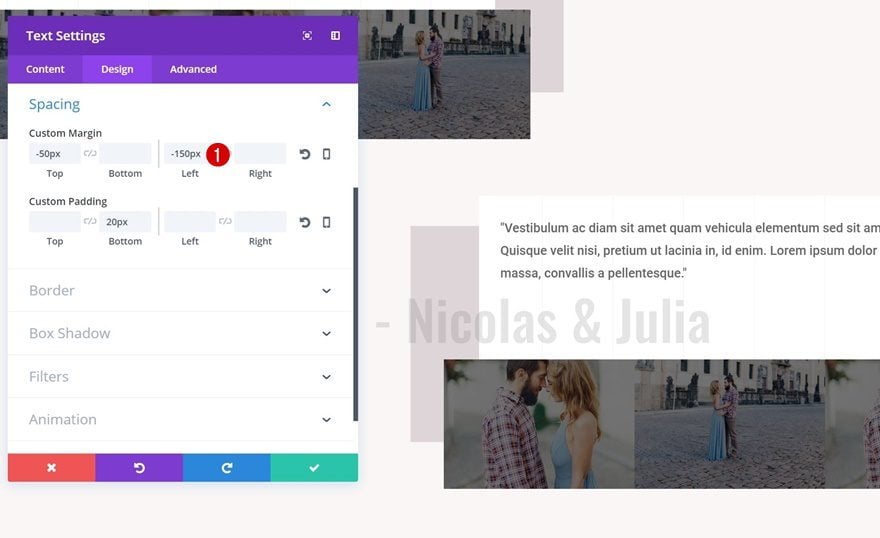This screenshot has width=880, height=538.
Task: Toggle link between padding Left and Right
Action: pyautogui.click(x=225, y=222)
